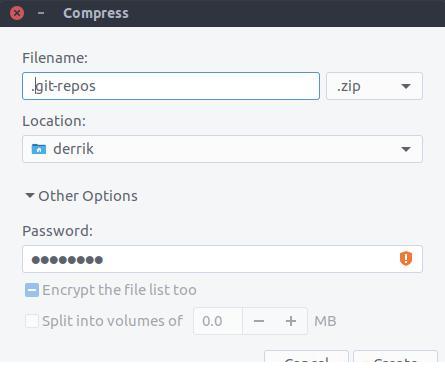Click the orange password warning shield icon

[x=406, y=259]
